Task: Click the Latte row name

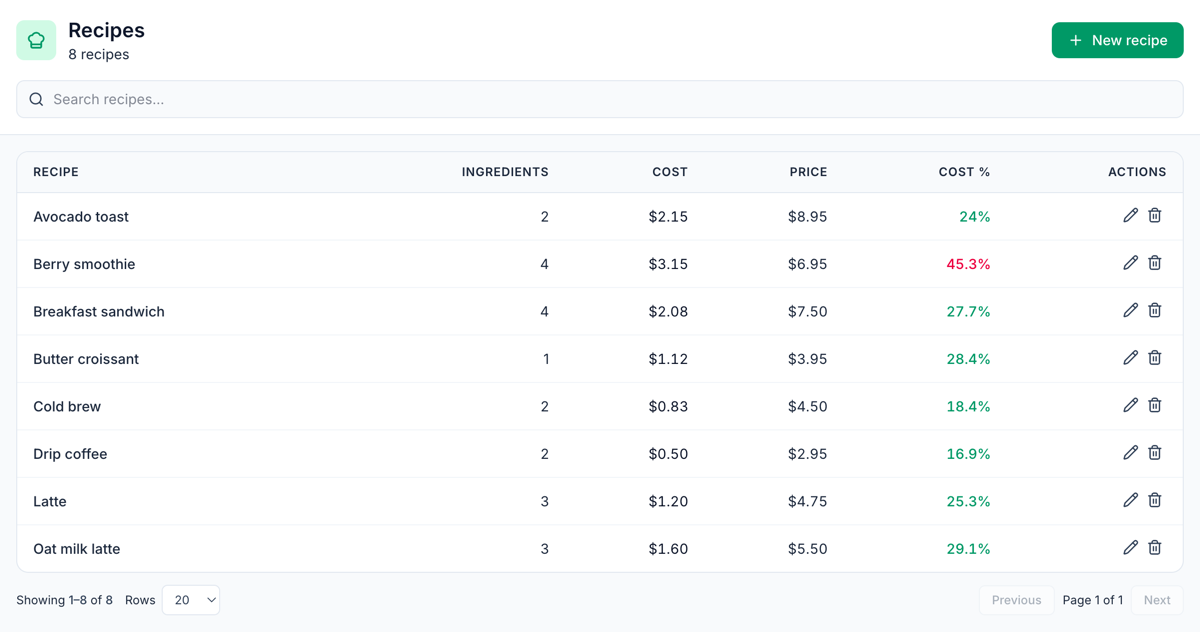Action: point(50,502)
